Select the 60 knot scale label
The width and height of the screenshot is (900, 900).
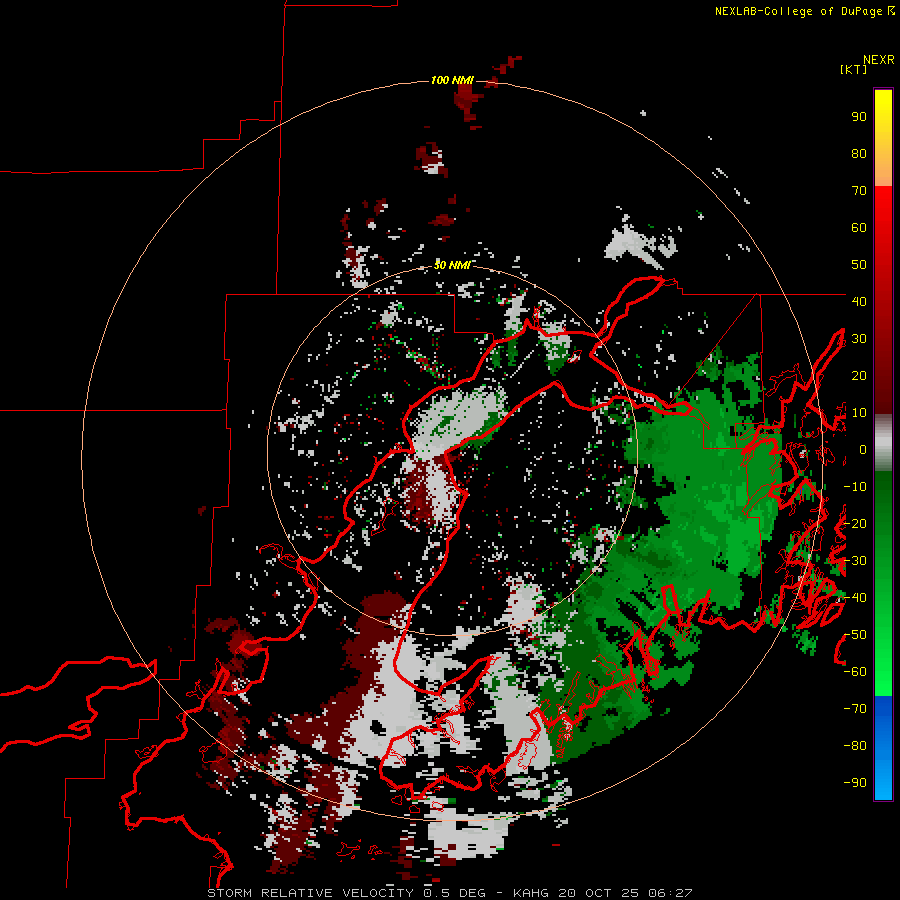[859, 228]
